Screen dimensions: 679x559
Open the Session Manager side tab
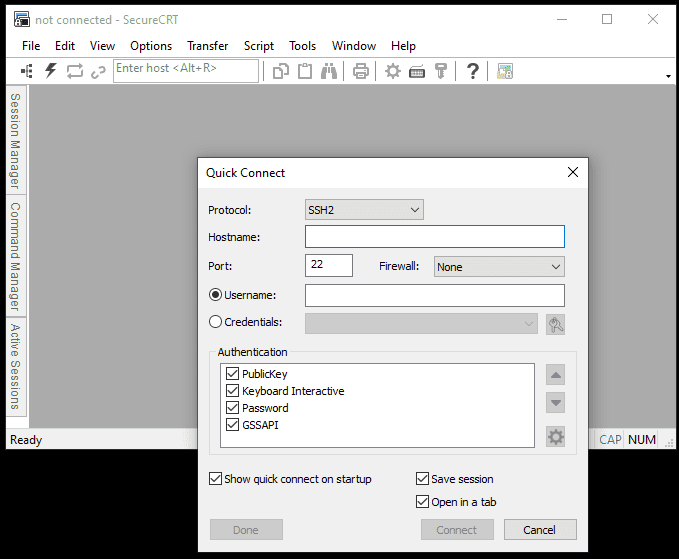16,141
